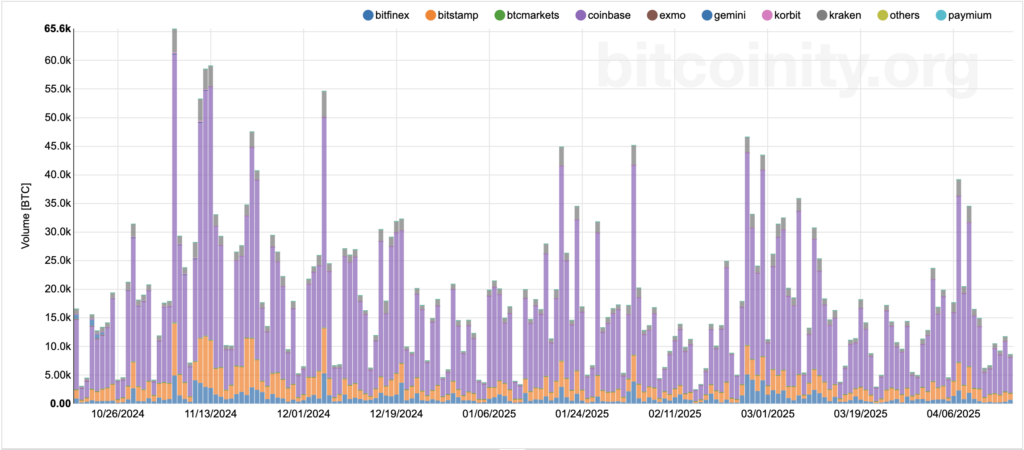Click the 65.6k y-axis maximum label

[x=57, y=29]
